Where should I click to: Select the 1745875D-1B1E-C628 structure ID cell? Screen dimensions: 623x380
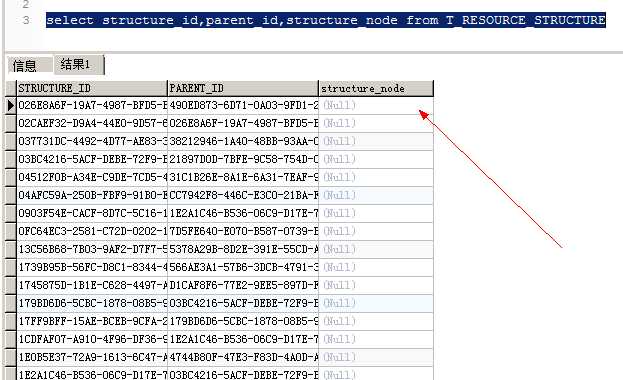(x=92, y=285)
